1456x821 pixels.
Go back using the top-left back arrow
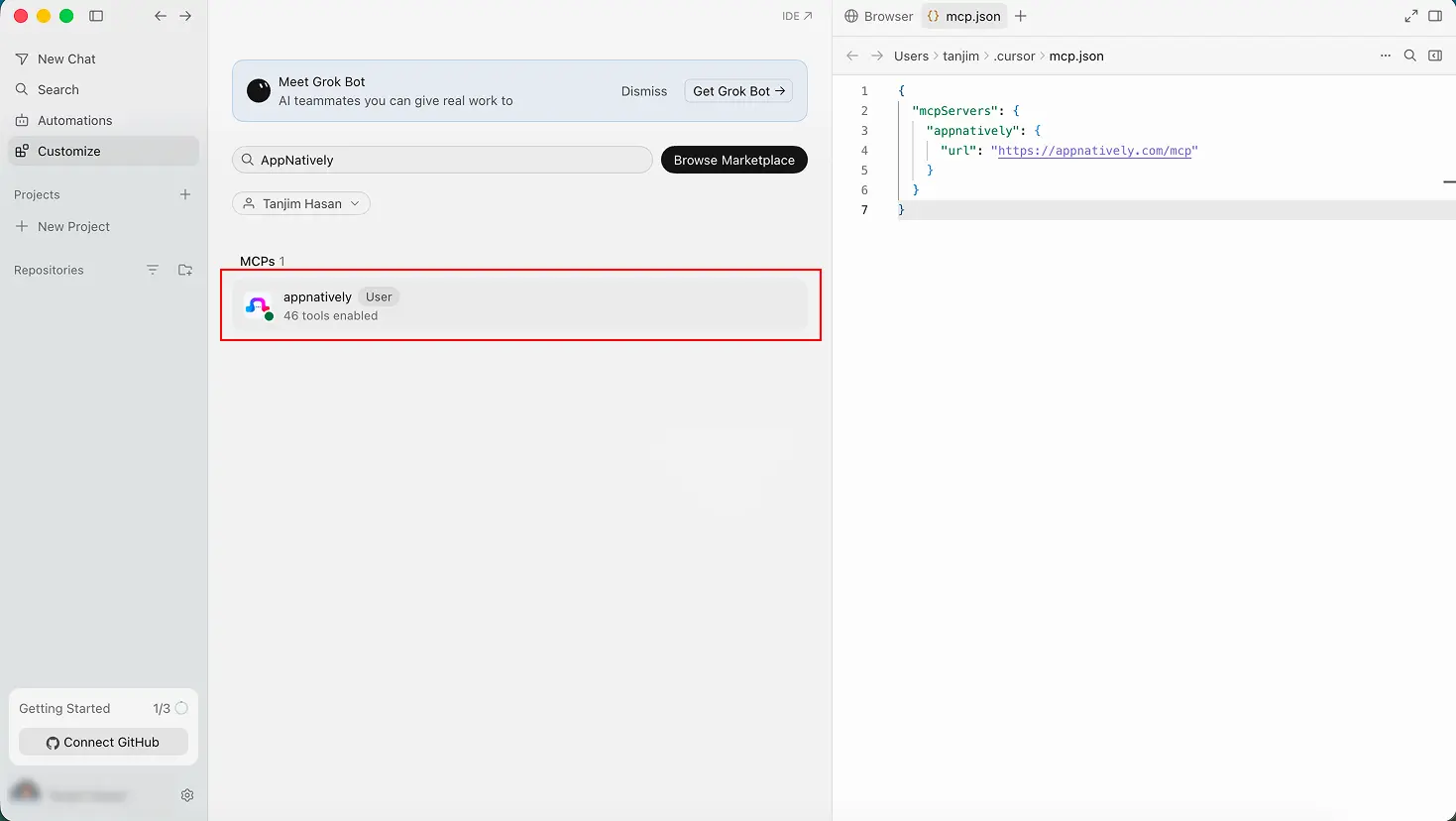coord(161,16)
